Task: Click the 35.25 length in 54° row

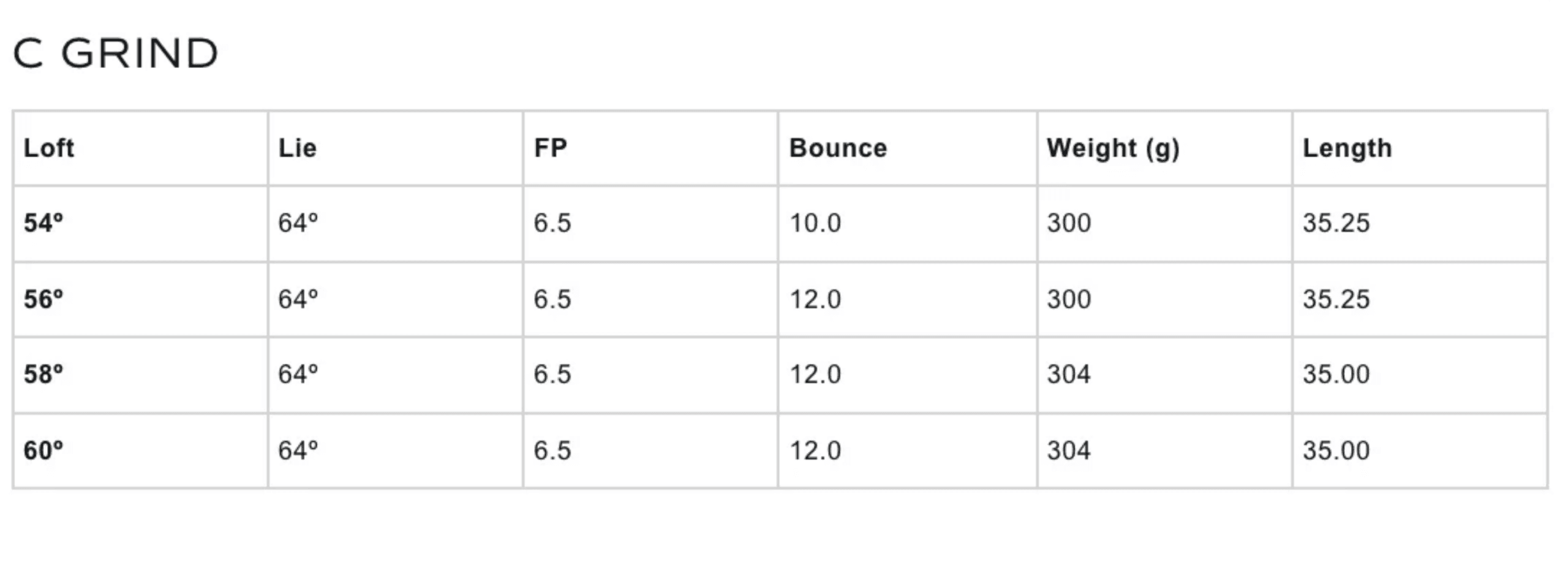Action: pyautogui.click(x=1335, y=223)
